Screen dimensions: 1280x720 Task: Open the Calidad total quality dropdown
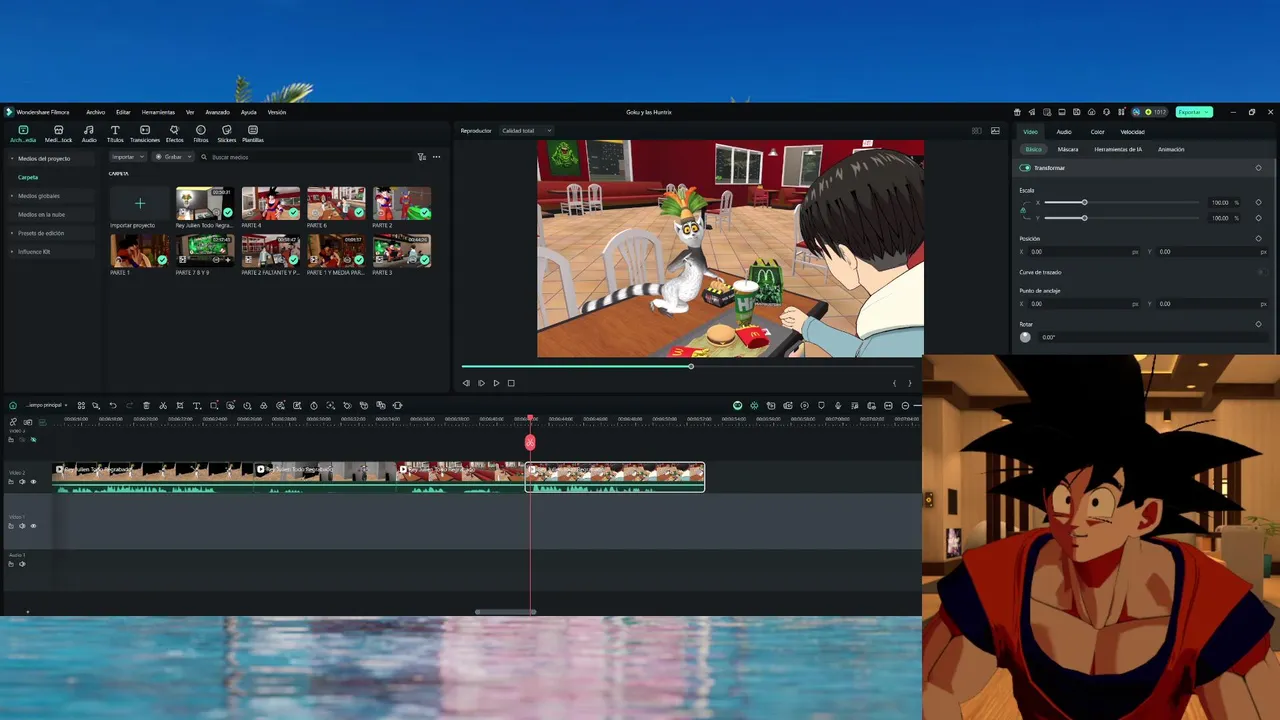(526, 131)
